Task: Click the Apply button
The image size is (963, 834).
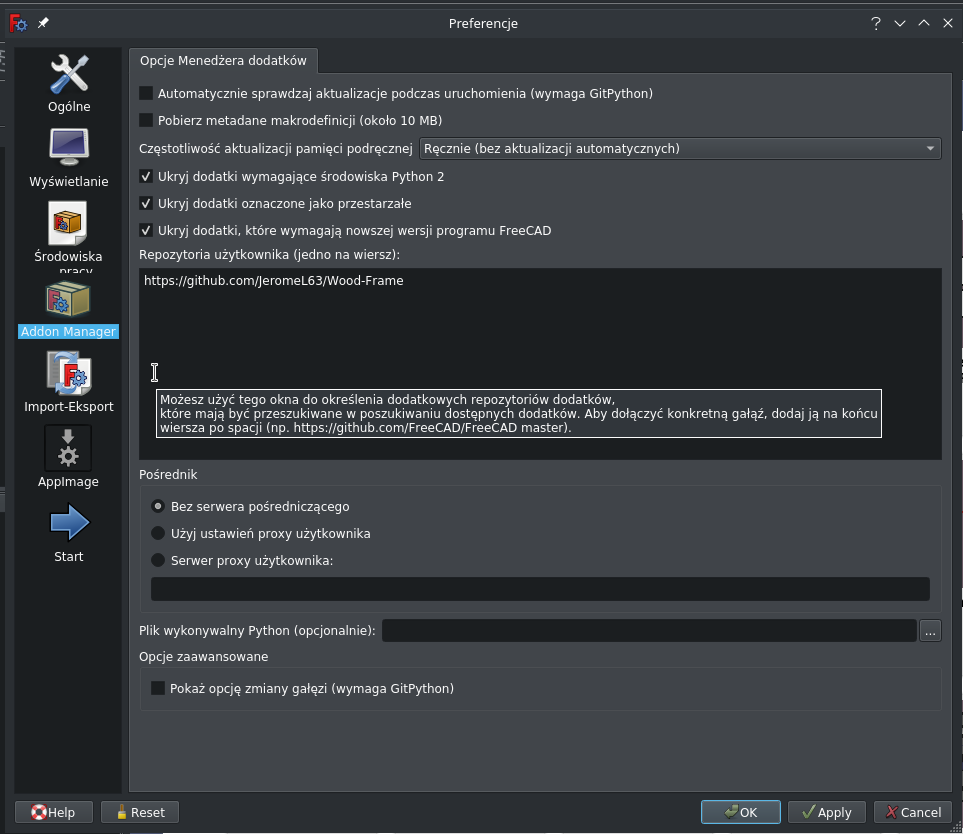Action: (826, 812)
